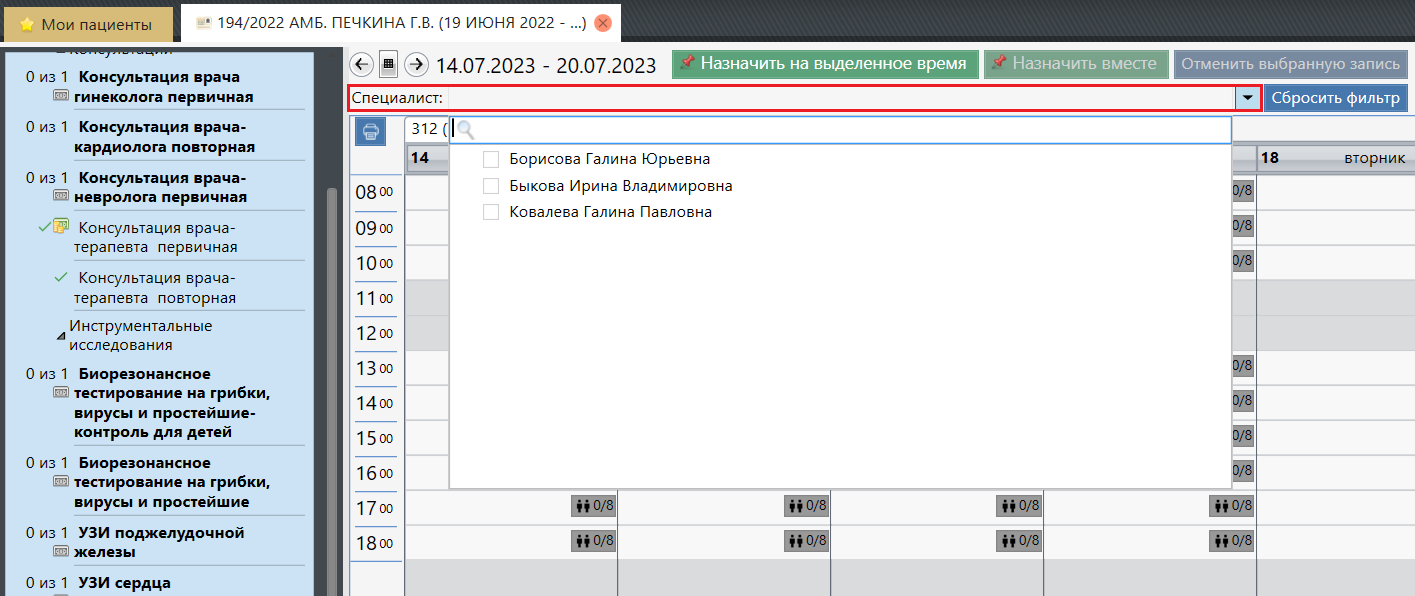This screenshot has width=1415, height=596.
Task: Collapse the Инструментальные исследования group
Action: (x=61, y=335)
